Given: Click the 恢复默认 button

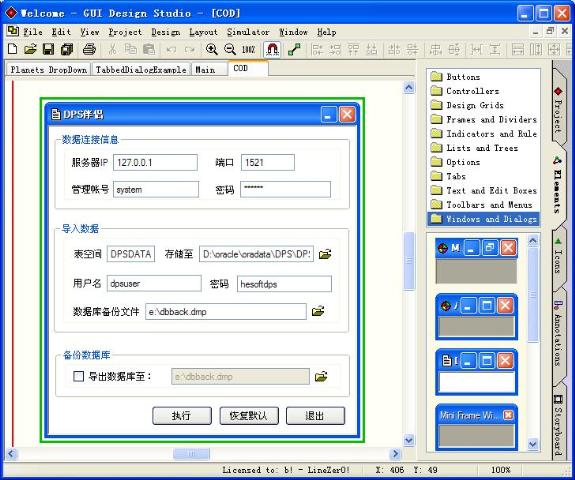Looking at the screenshot, I should click(249, 415).
